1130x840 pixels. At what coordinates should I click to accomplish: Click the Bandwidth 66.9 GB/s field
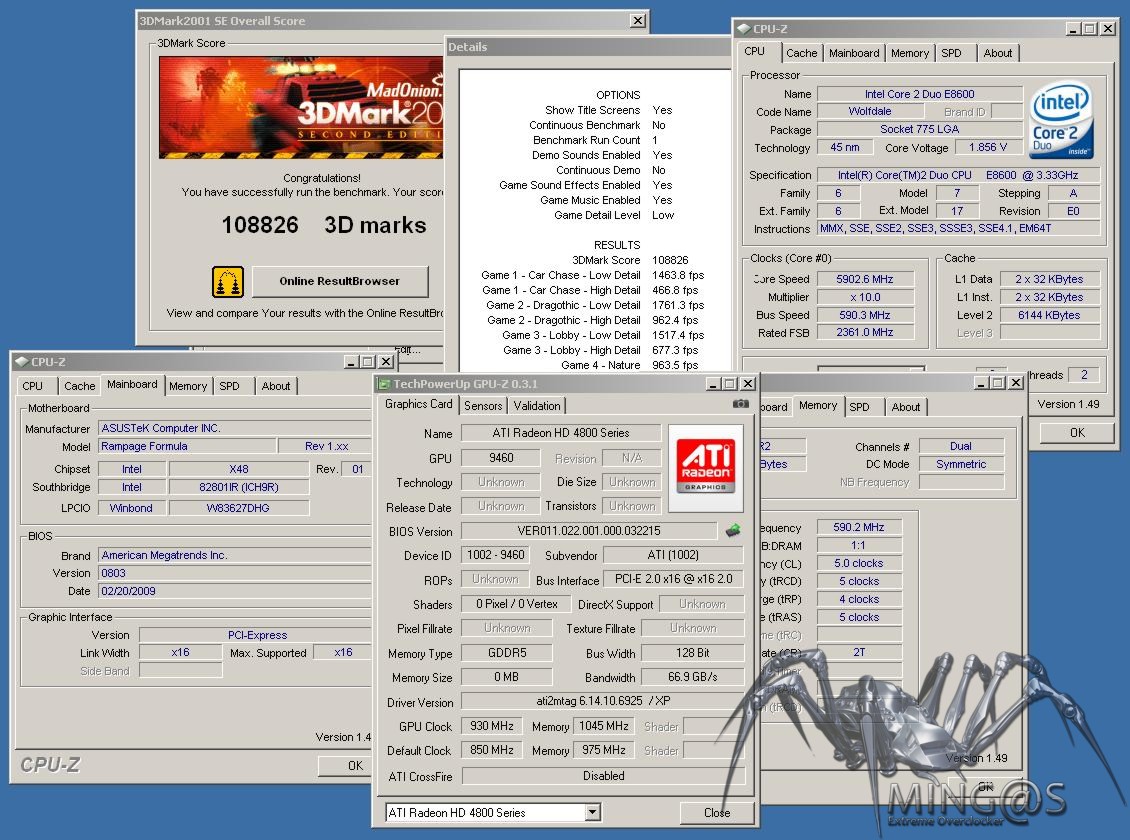tap(693, 677)
